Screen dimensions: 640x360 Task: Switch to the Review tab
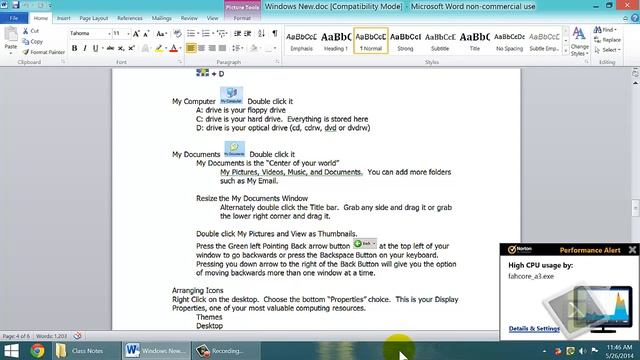189,18
